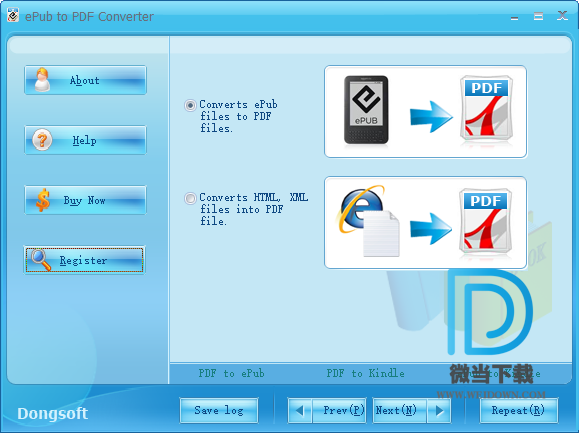The image size is (579, 433).
Task: Click the left arrow beside Prev
Action: (300, 410)
